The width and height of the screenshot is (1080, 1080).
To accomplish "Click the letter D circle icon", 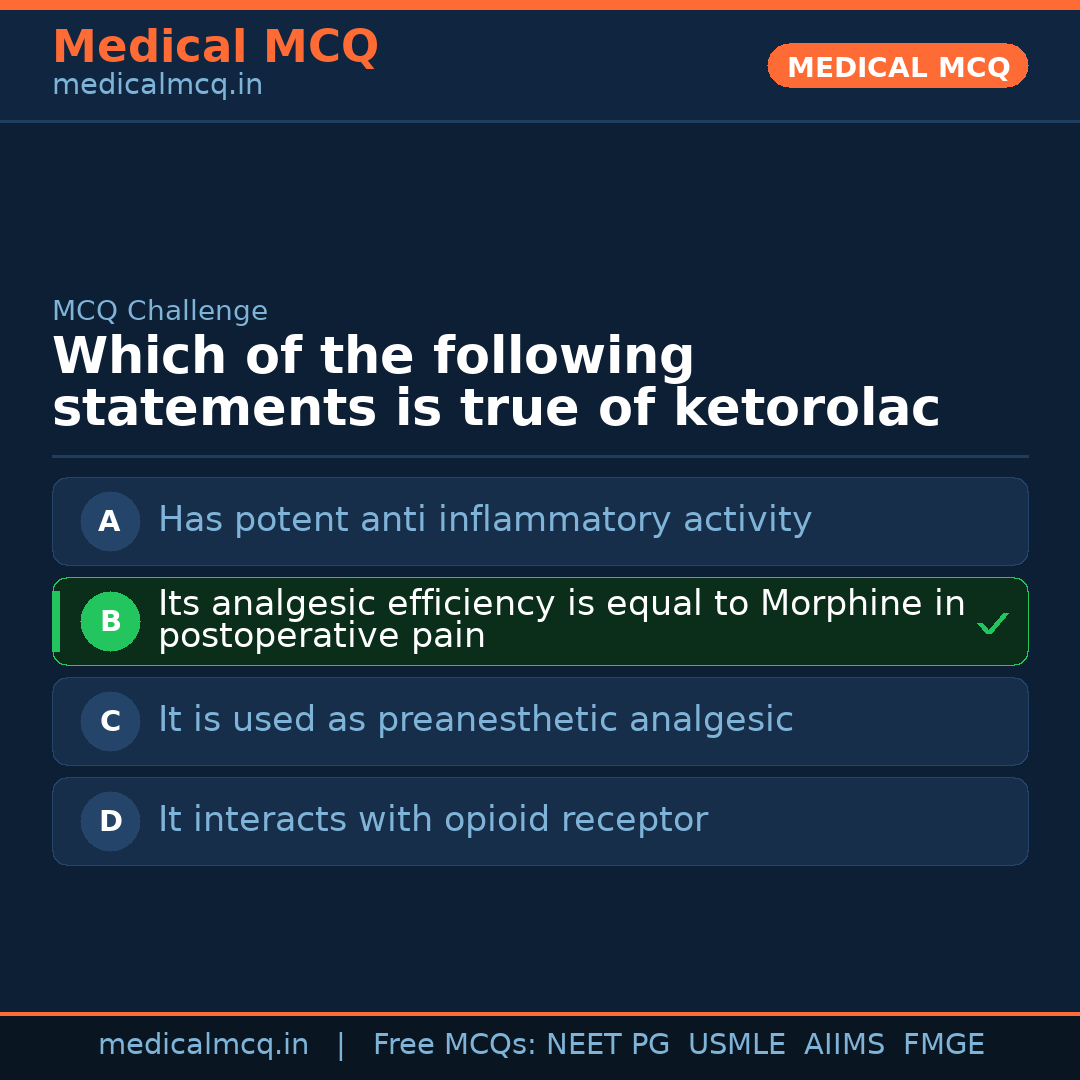I will point(110,821).
